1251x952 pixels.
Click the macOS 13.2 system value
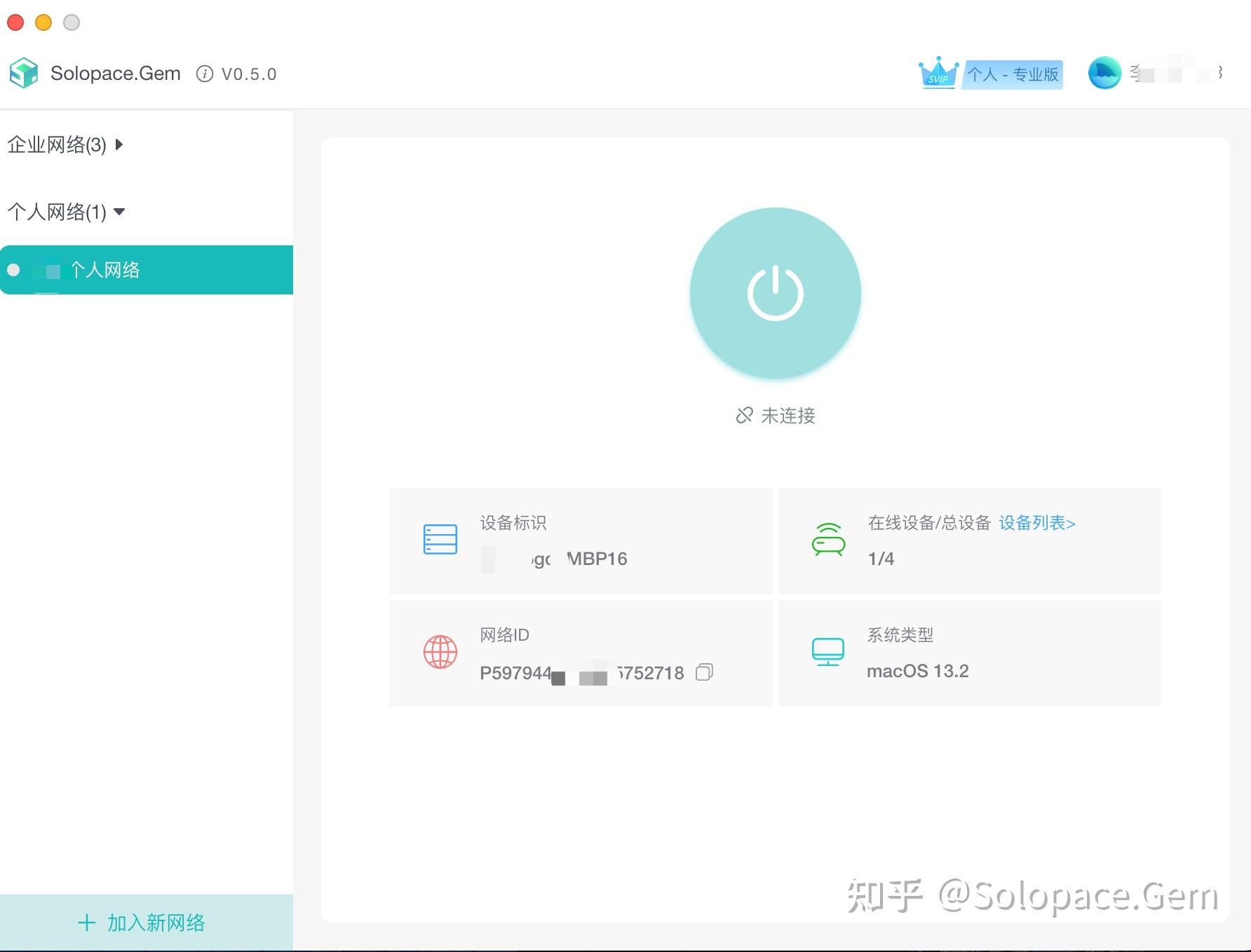point(918,671)
